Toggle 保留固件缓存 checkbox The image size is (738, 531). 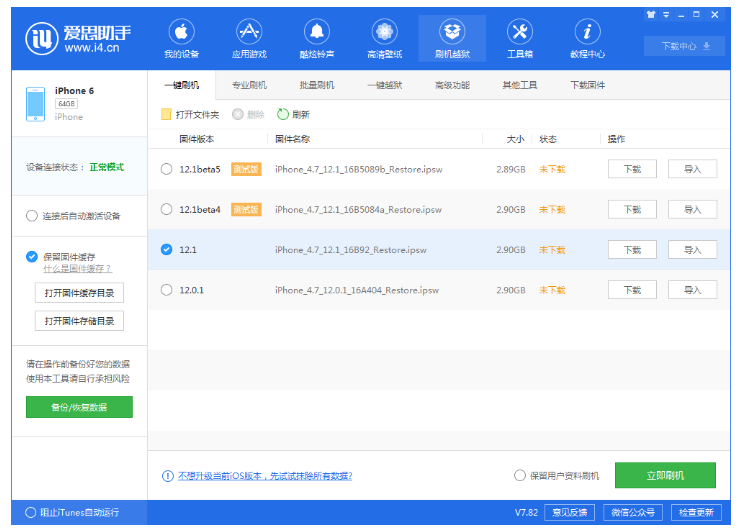click(x=32, y=257)
